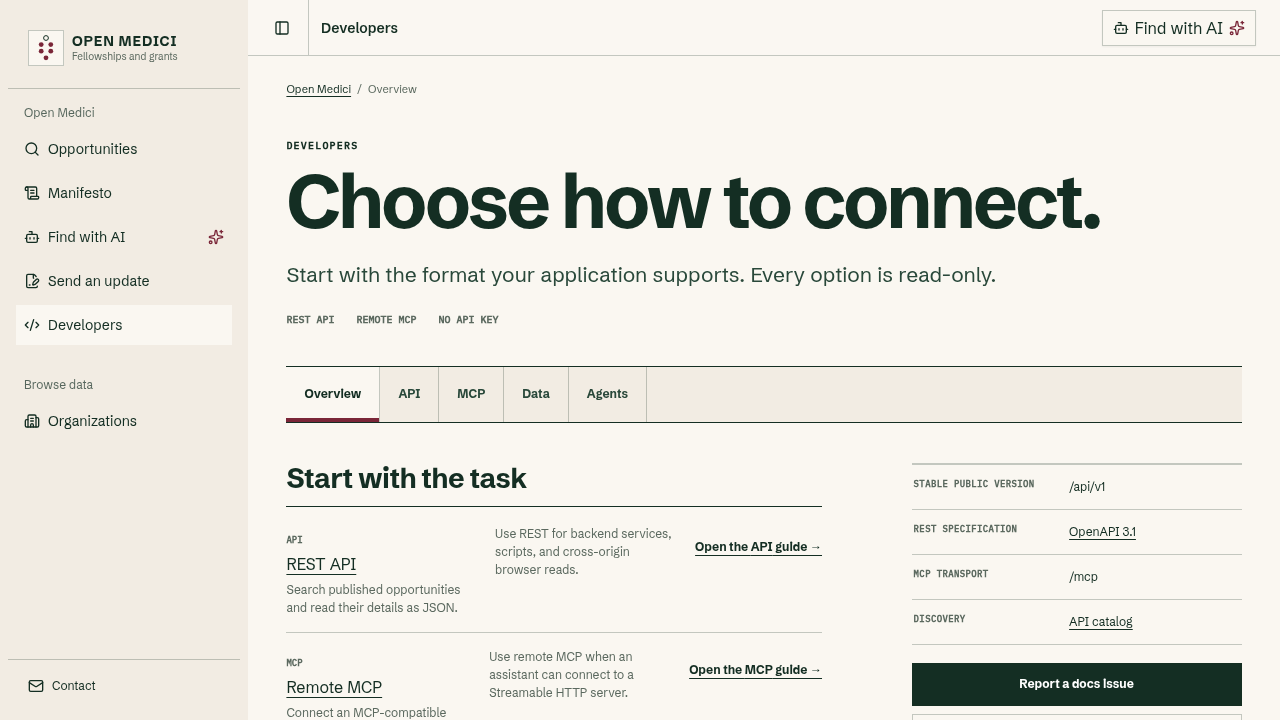Open Organizations under Browse data
The image size is (1280, 720).
(124, 421)
